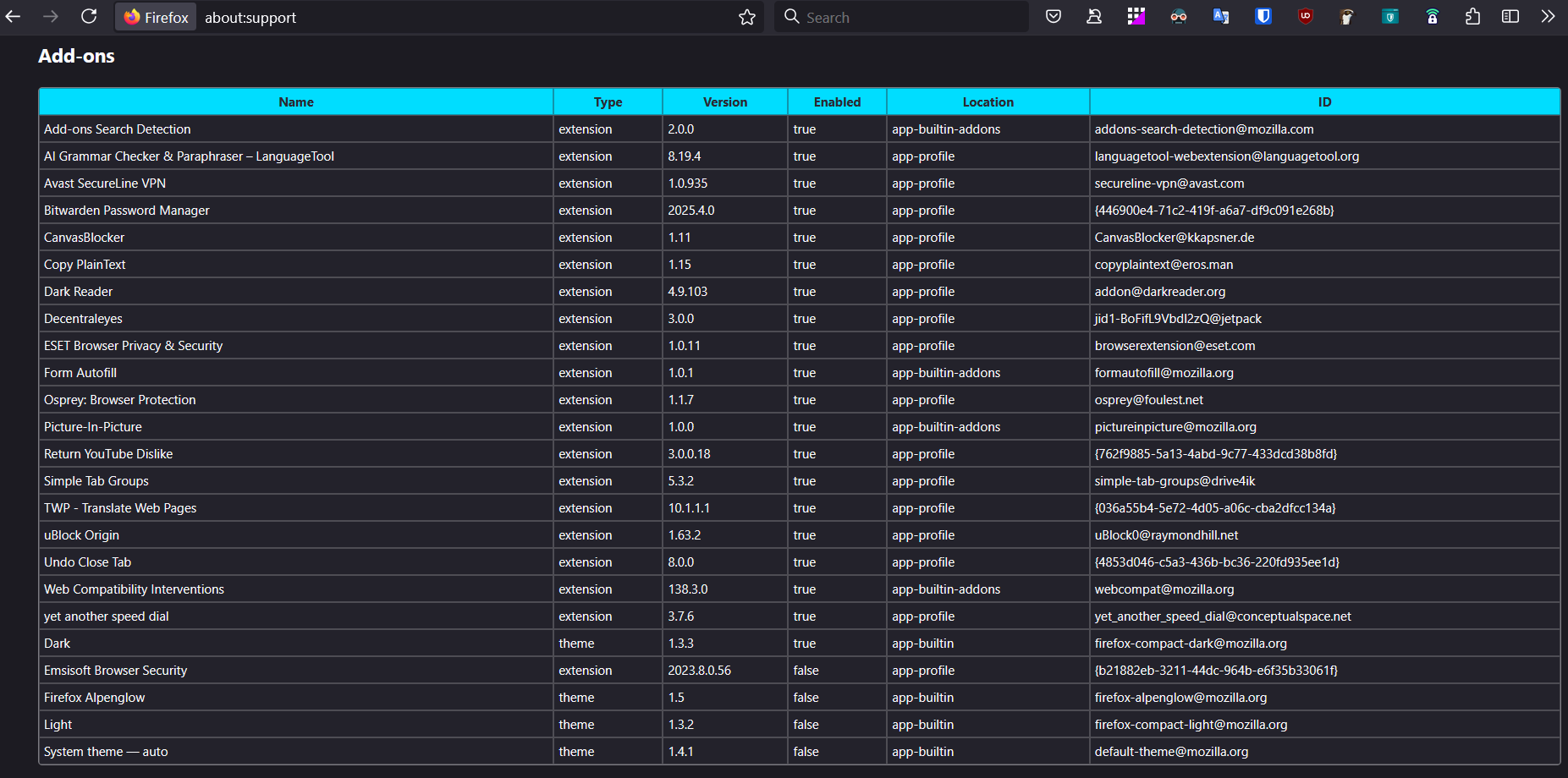Viewport: 1568px width, 778px height.
Task: Click the Emsisoft Browser Security name cell
Action: click(296, 670)
